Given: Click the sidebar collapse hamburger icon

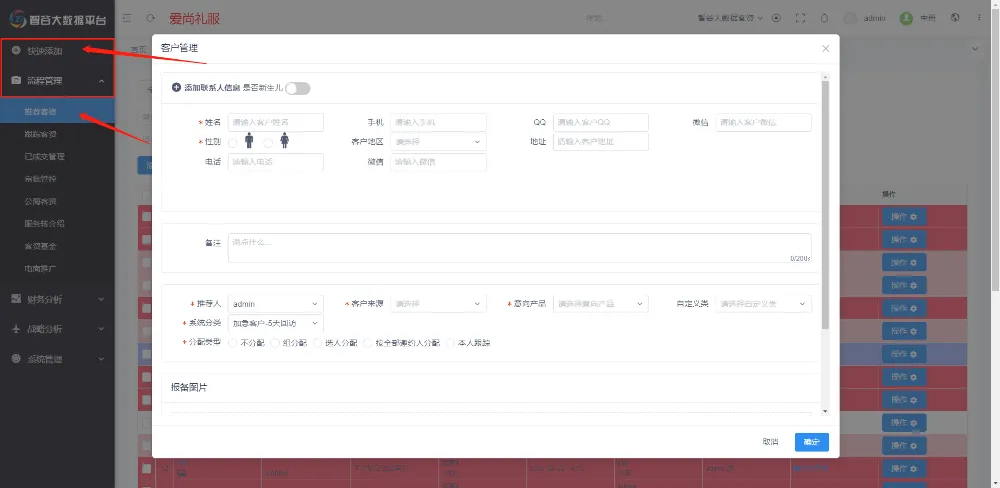Looking at the screenshot, I should [126, 18].
